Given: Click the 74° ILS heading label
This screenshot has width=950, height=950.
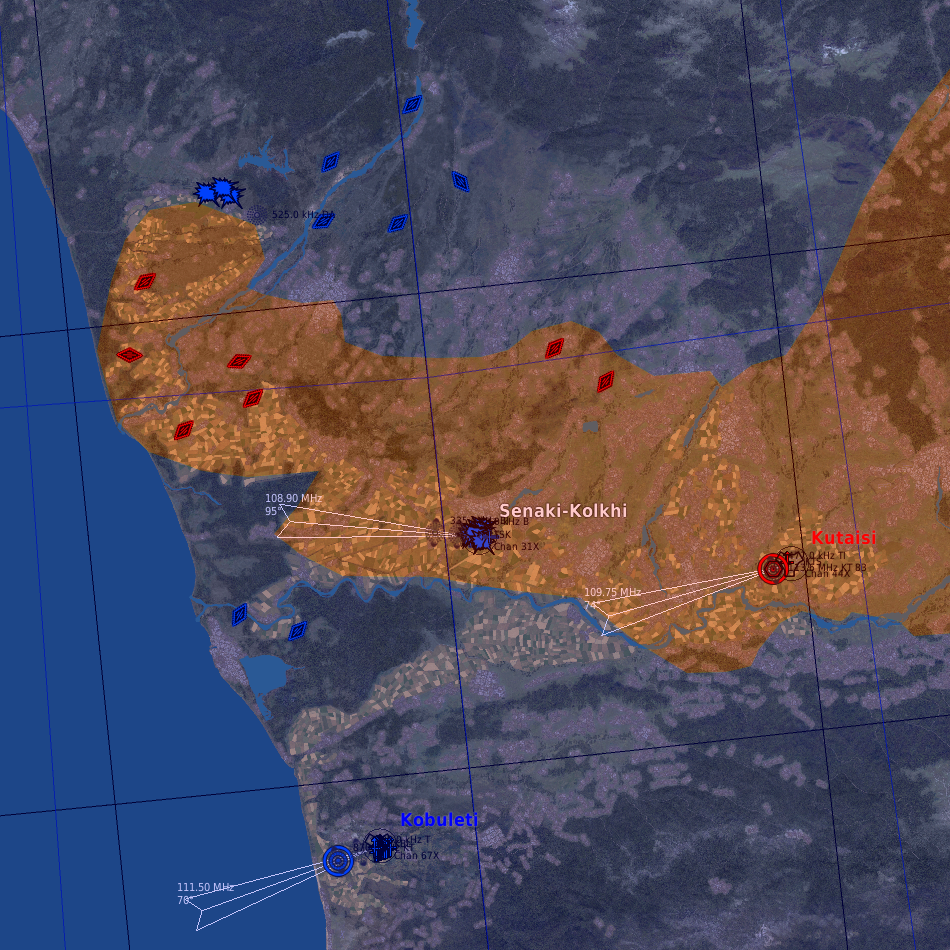Looking at the screenshot, I should point(591,605).
